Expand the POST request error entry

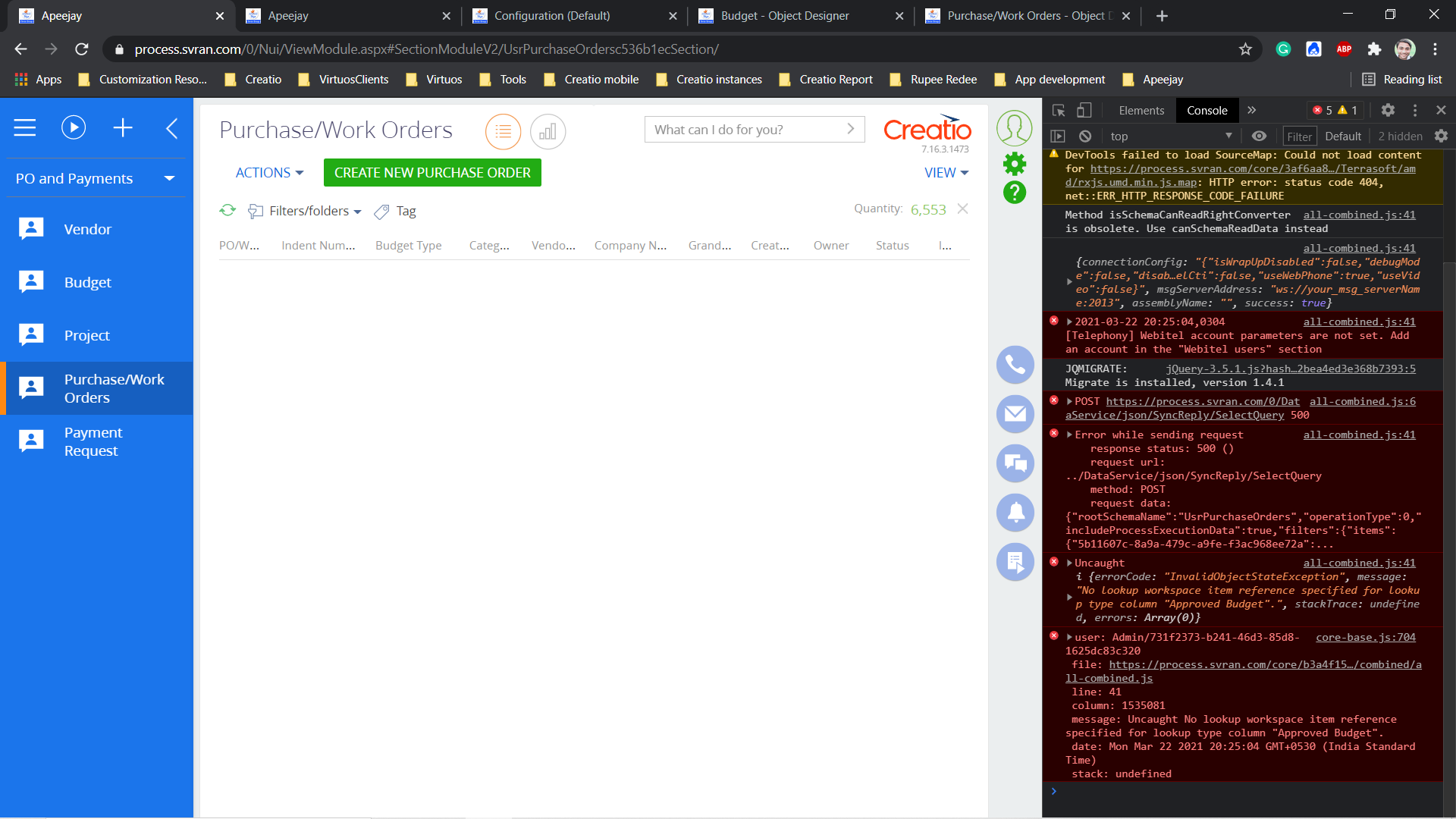click(1069, 401)
